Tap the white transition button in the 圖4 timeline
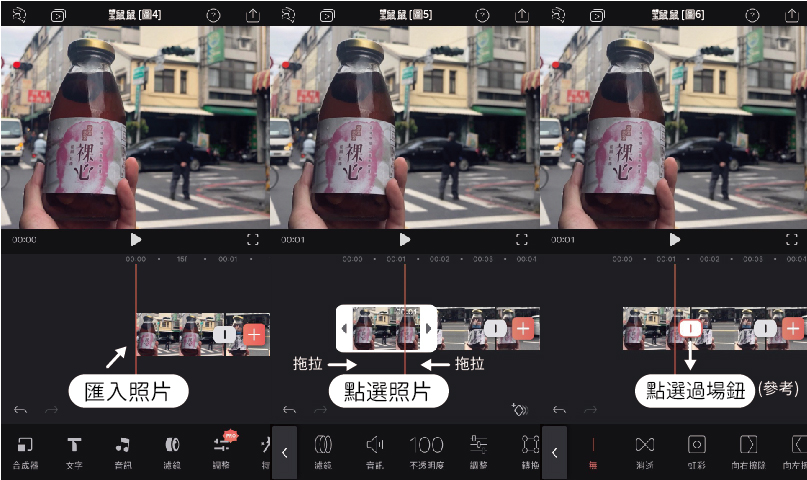This screenshot has height=480, width=807. point(224,334)
